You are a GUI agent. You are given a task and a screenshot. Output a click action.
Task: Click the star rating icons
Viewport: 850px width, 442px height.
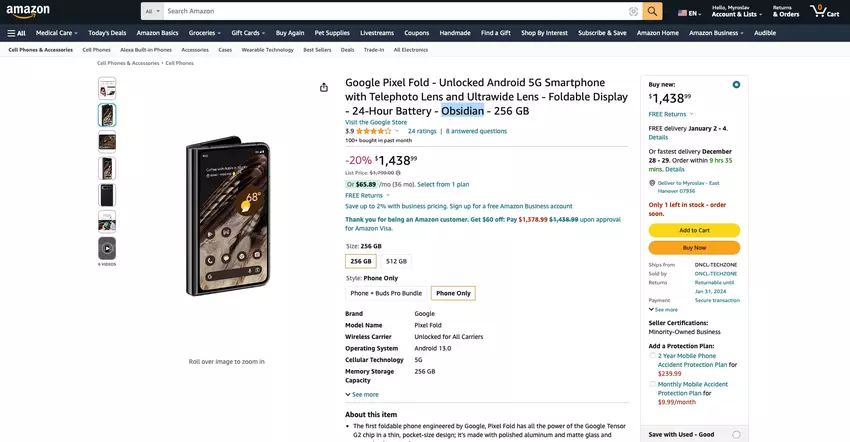pos(374,131)
